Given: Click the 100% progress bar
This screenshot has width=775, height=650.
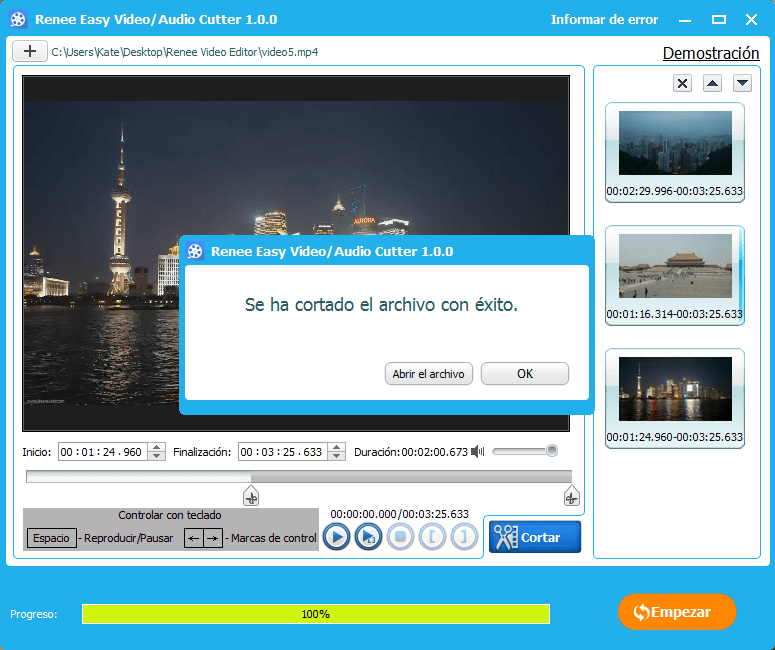Looking at the screenshot, I should (316, 614).
